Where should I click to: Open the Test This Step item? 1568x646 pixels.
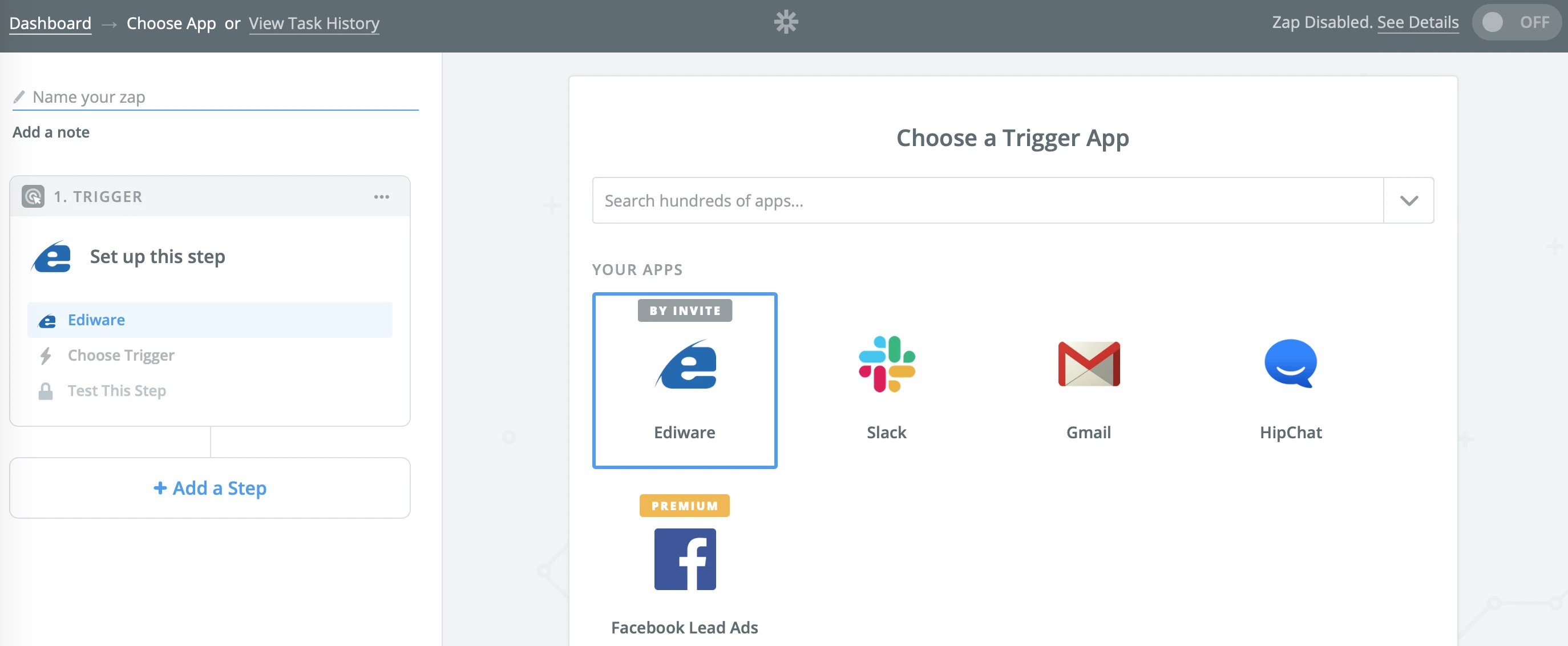[117, 390]
